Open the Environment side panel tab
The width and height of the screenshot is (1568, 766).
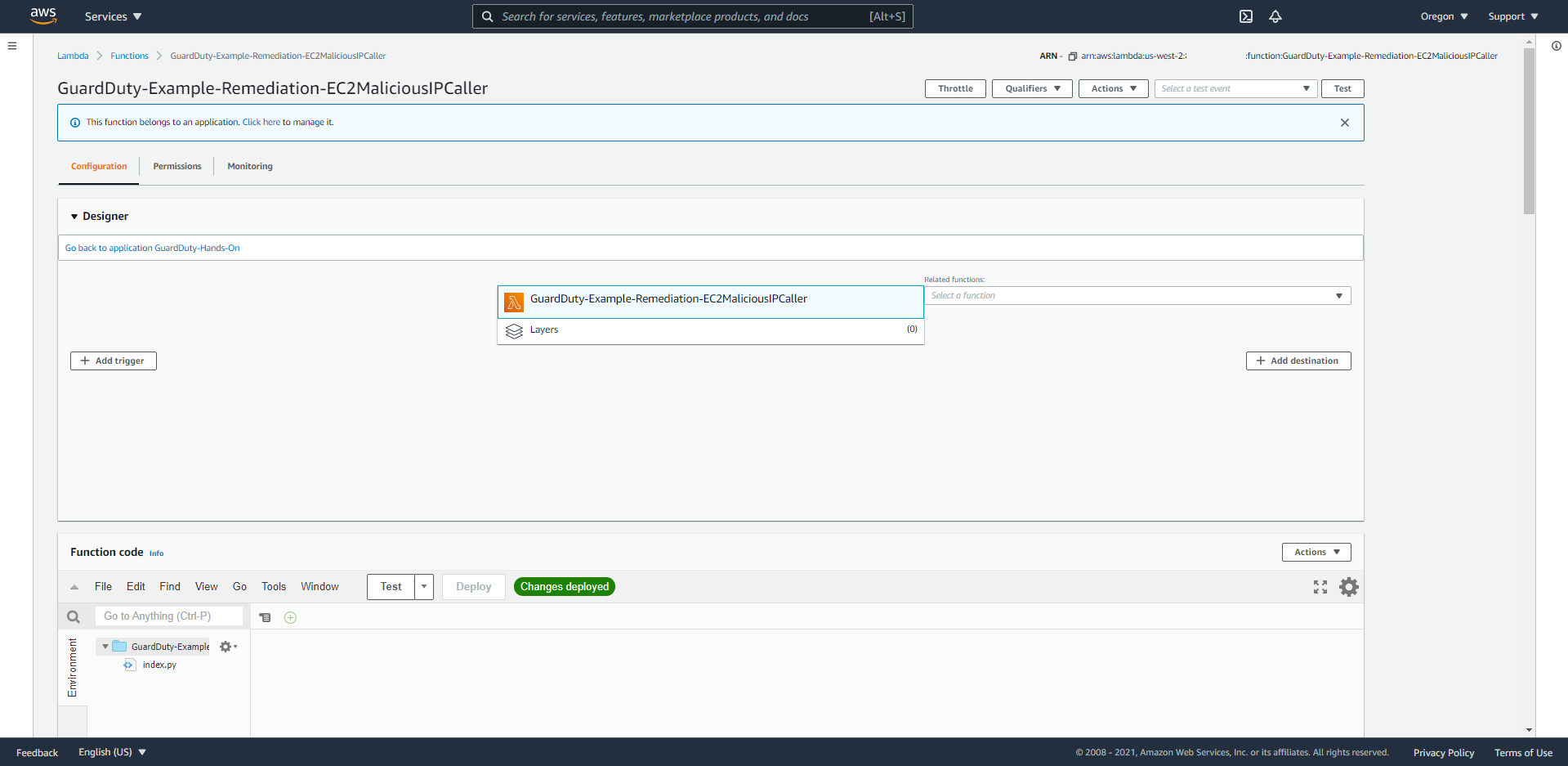pyautogui.click(x=73, y=668)
